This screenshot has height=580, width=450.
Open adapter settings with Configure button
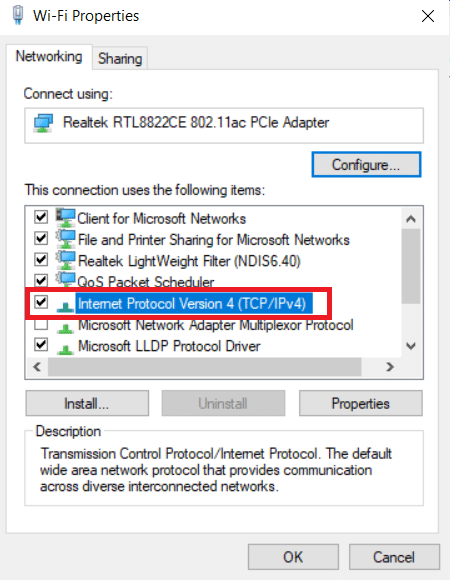click(366, 165)
